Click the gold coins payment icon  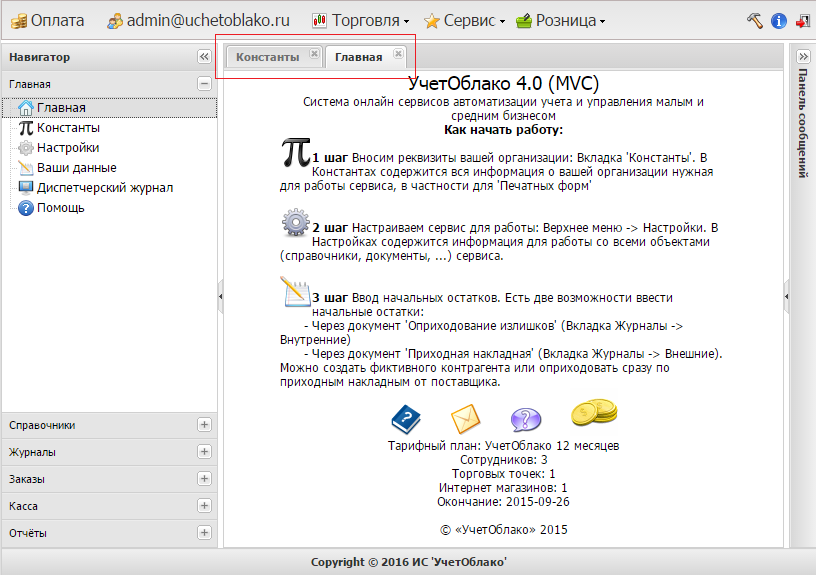coord(594,414)
